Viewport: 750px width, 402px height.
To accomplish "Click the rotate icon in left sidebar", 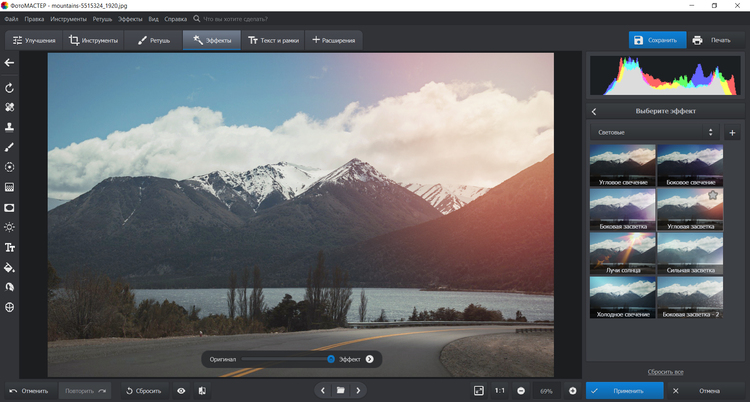I will click(x=9, y=87).
